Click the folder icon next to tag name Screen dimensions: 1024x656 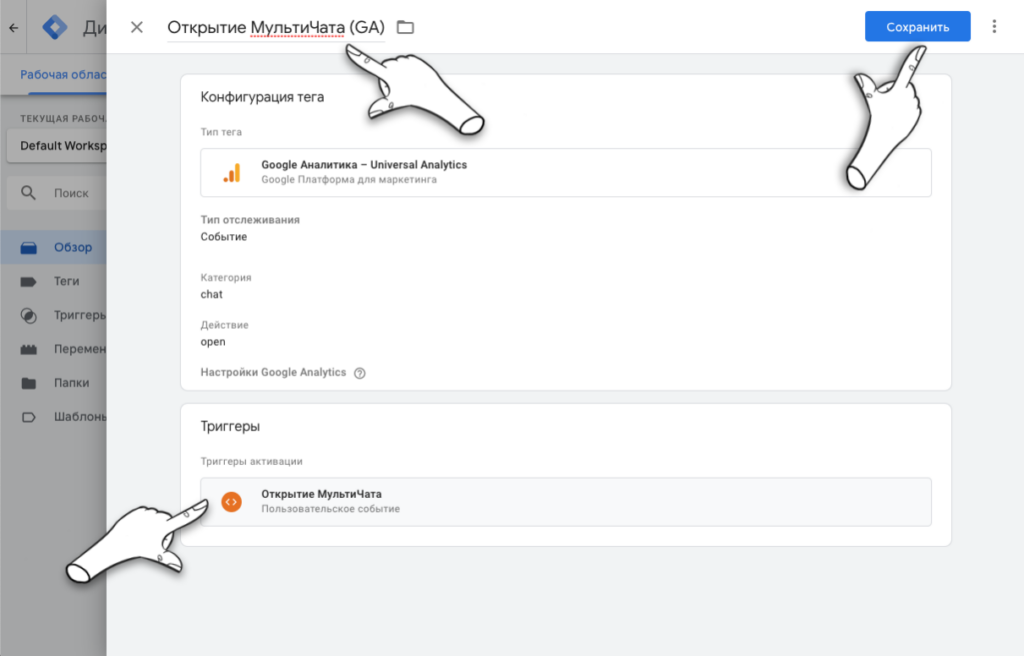pyautogui.click(x=405, y=27)
